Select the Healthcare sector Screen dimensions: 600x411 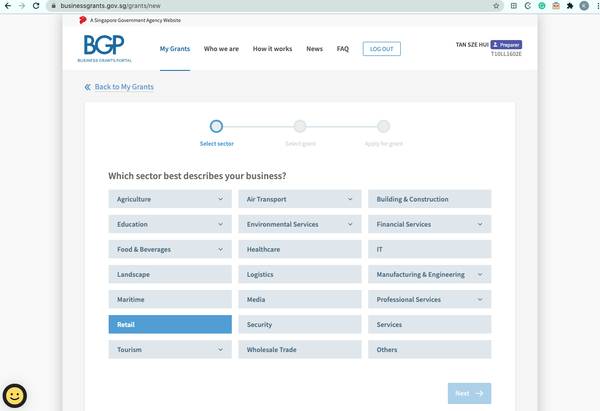tap(300, 249)
